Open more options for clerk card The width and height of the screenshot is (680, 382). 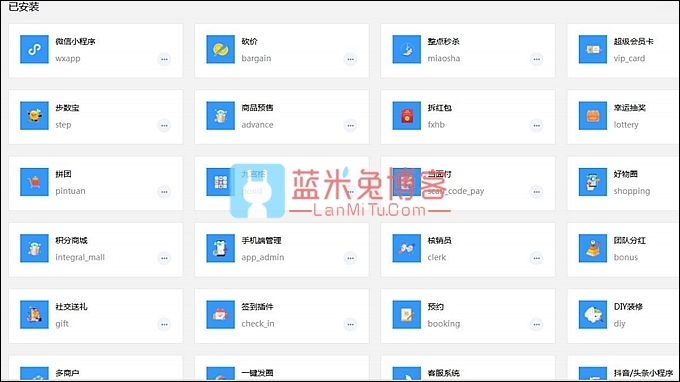coord(536,258)
